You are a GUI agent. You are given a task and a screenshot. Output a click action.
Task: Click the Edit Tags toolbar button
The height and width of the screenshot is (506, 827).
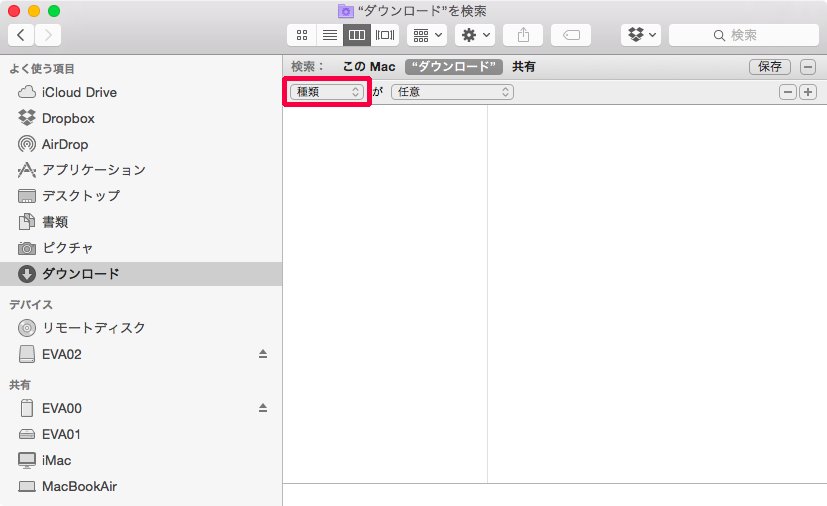[x=571, y=35]
